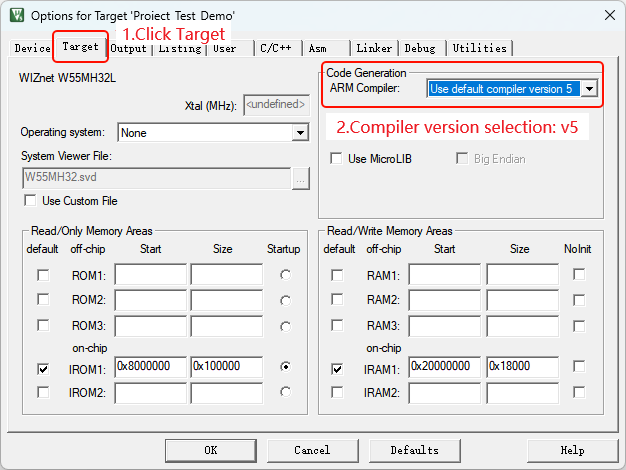Click the IROM1 Start field 0x8000000
The image size is (626, 470).
point(151,367)
